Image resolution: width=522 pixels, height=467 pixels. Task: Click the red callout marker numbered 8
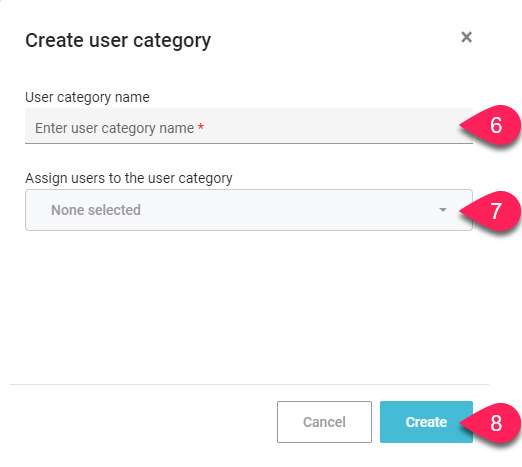pos(491,423)
